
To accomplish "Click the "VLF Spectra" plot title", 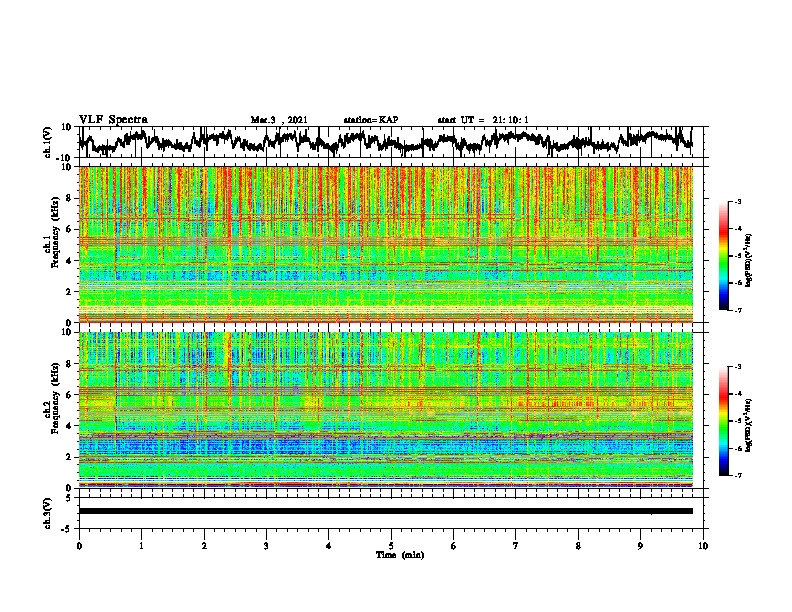I will 113,120.
